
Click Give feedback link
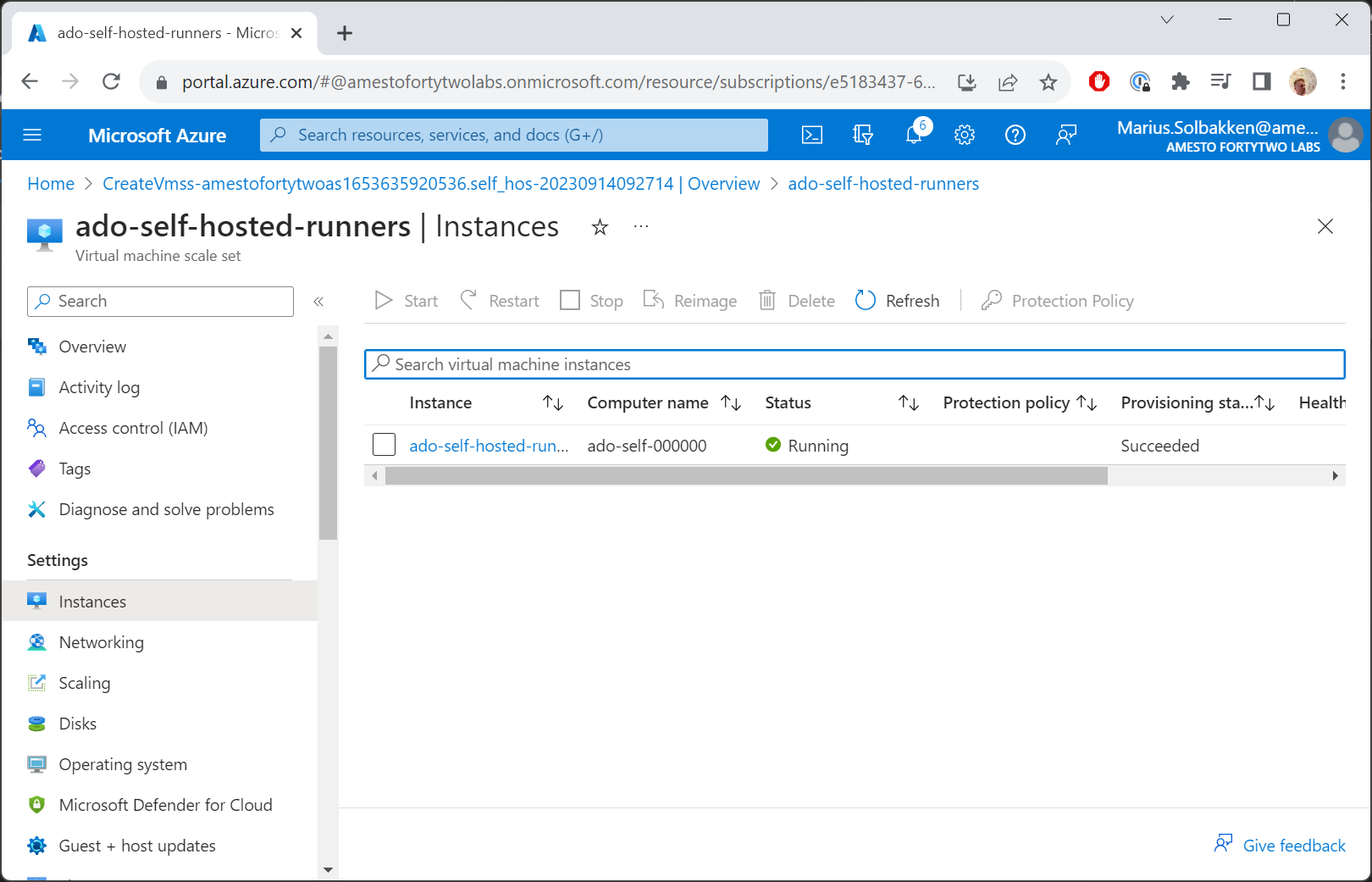1293,846
